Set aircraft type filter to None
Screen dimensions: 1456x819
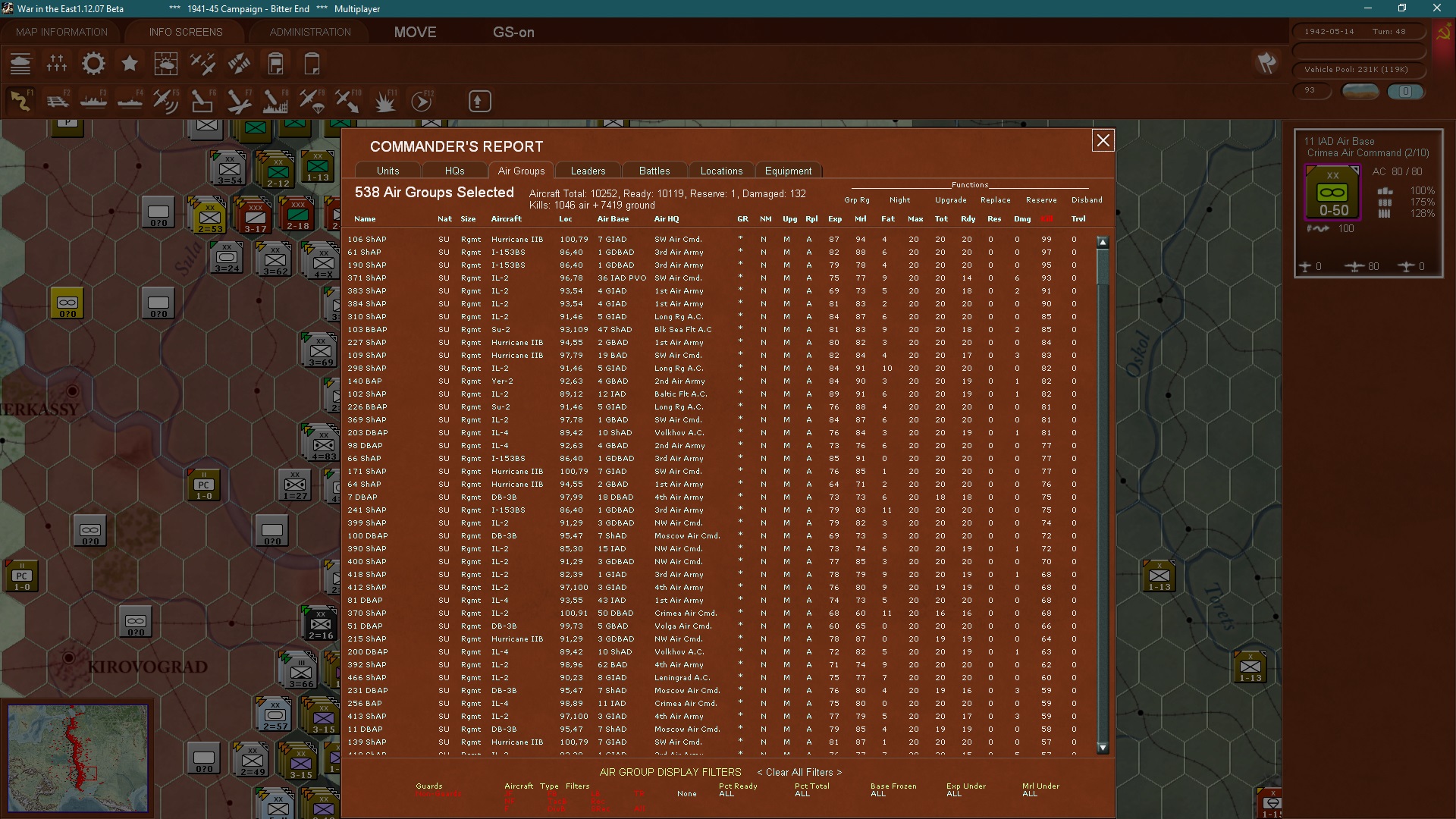point(687,794)
